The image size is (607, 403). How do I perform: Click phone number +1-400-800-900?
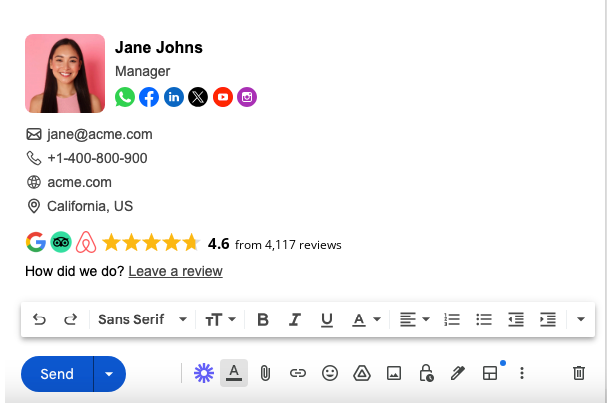click(97, 158)
